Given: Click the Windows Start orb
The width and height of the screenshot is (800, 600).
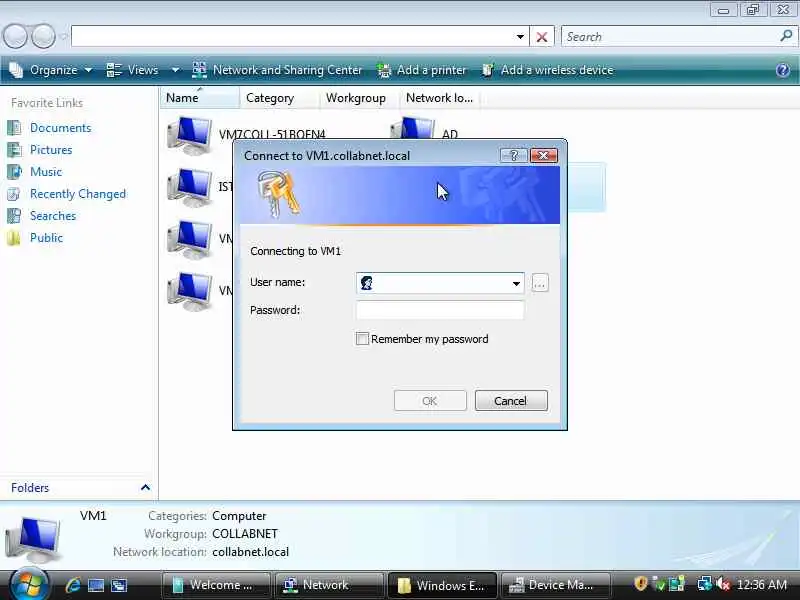Looking at the screenshot, I should tap(29, 585).
